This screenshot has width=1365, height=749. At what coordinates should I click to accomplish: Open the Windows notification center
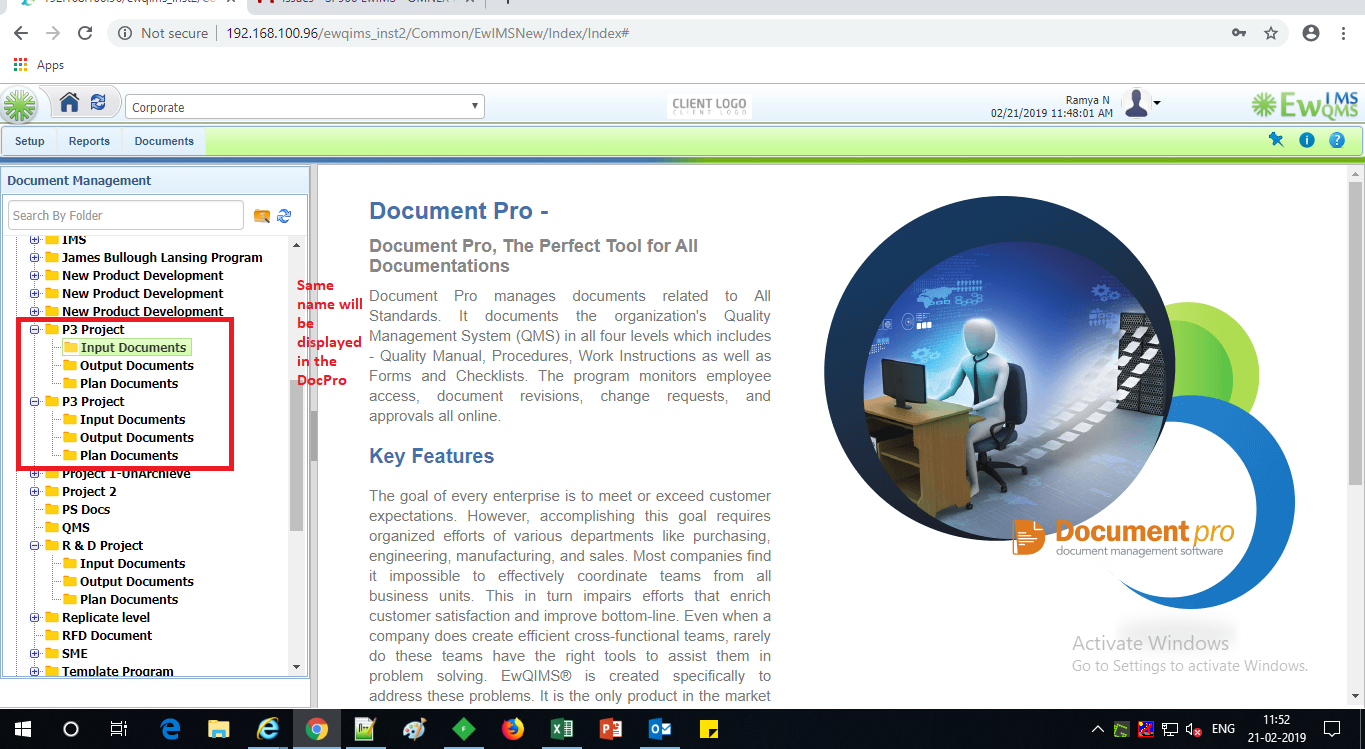[x=1332, y=729]
